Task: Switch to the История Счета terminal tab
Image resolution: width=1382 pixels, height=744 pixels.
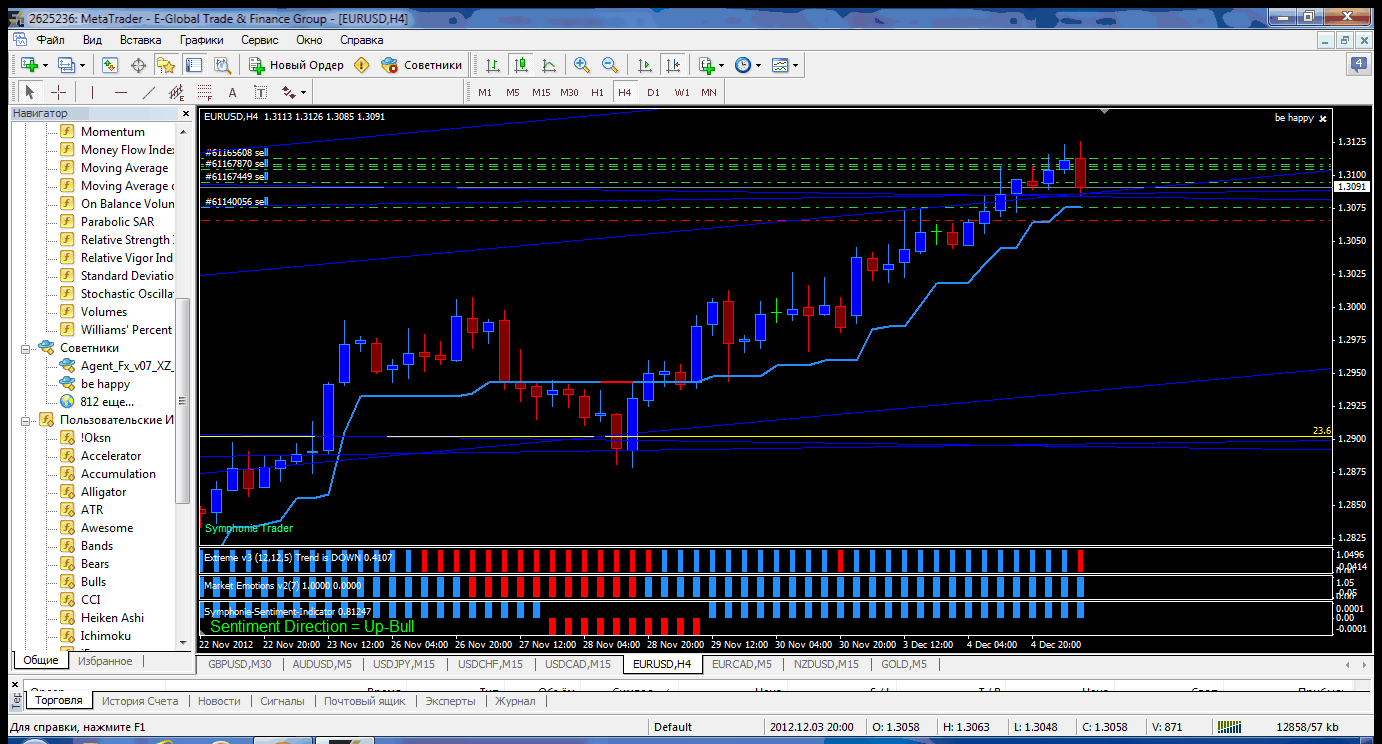Action: [x=140, y=701]
